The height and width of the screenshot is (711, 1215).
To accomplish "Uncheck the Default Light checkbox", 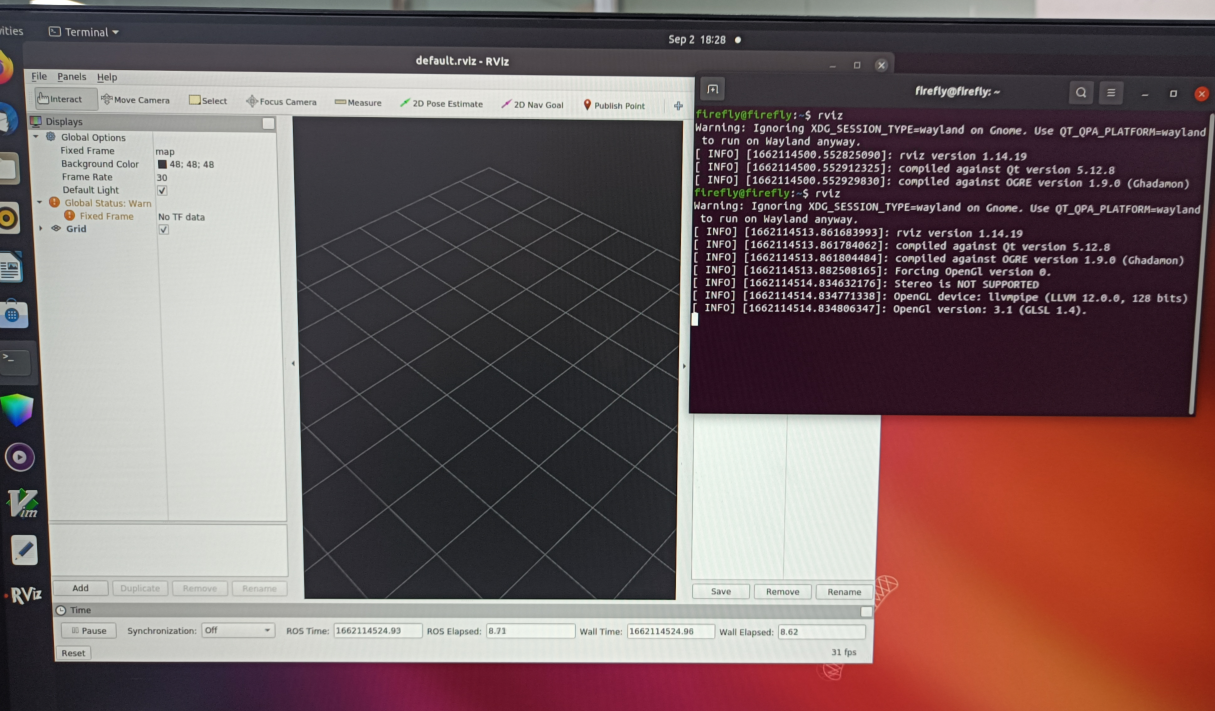I will pos(164,190).
